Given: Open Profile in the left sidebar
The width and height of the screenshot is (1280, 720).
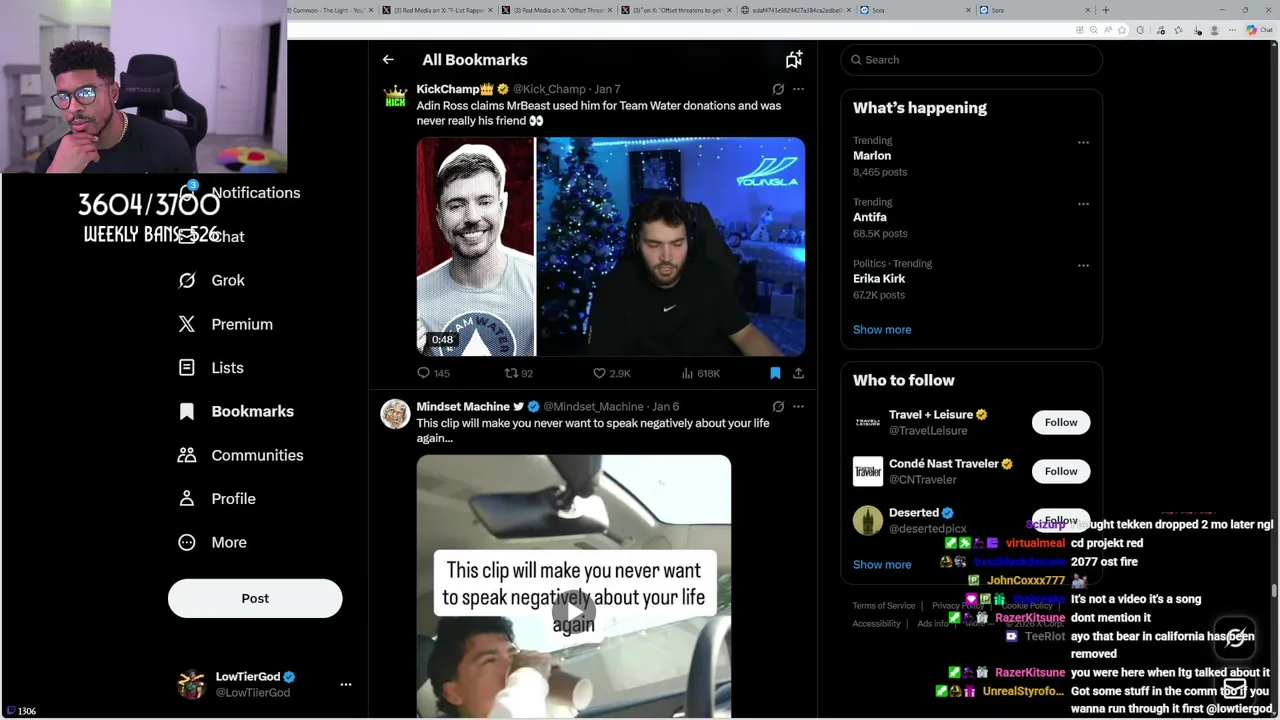Looking at the screenshot, I should click(x=217, y=498).
